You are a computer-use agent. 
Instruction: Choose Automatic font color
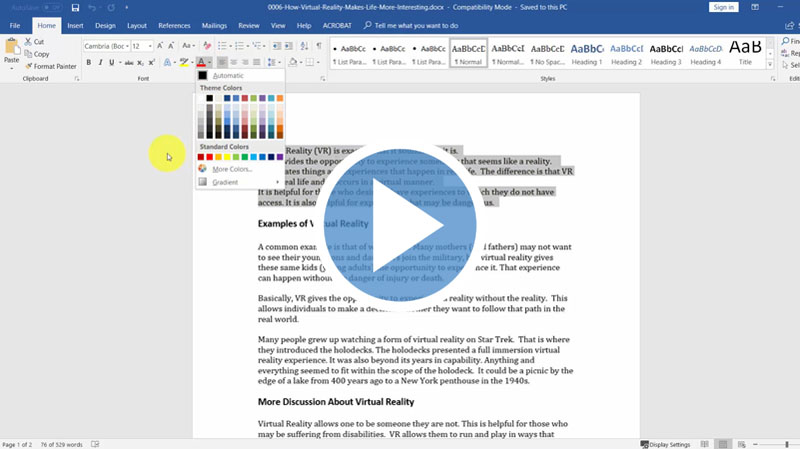[x=227, y=75]
